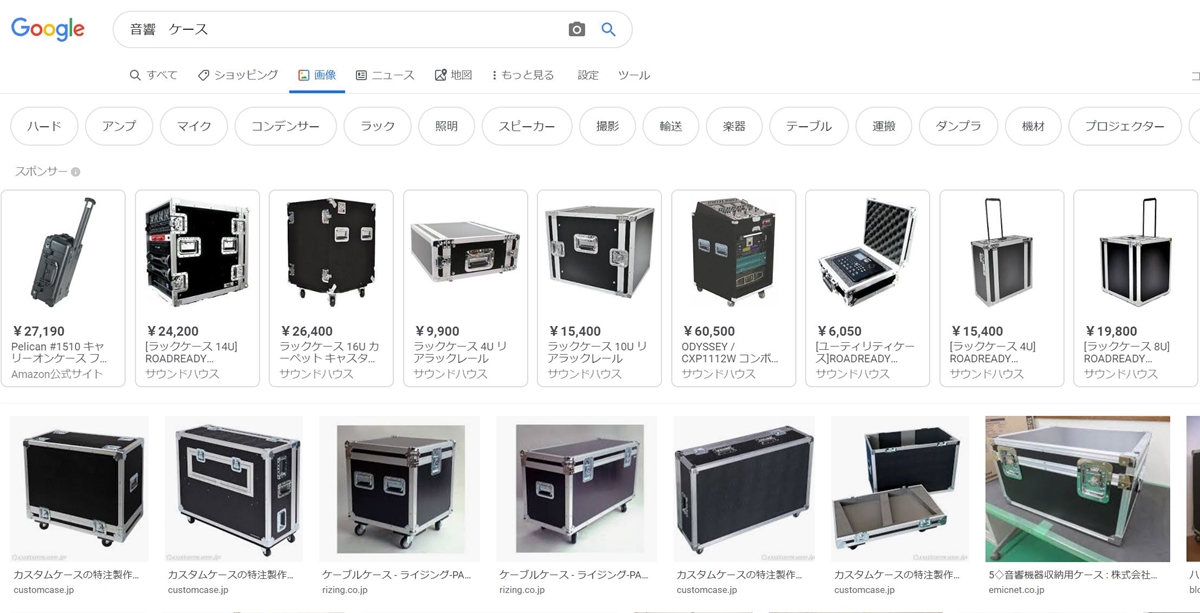Switch to the ショッピング tab

pos(238,75)
